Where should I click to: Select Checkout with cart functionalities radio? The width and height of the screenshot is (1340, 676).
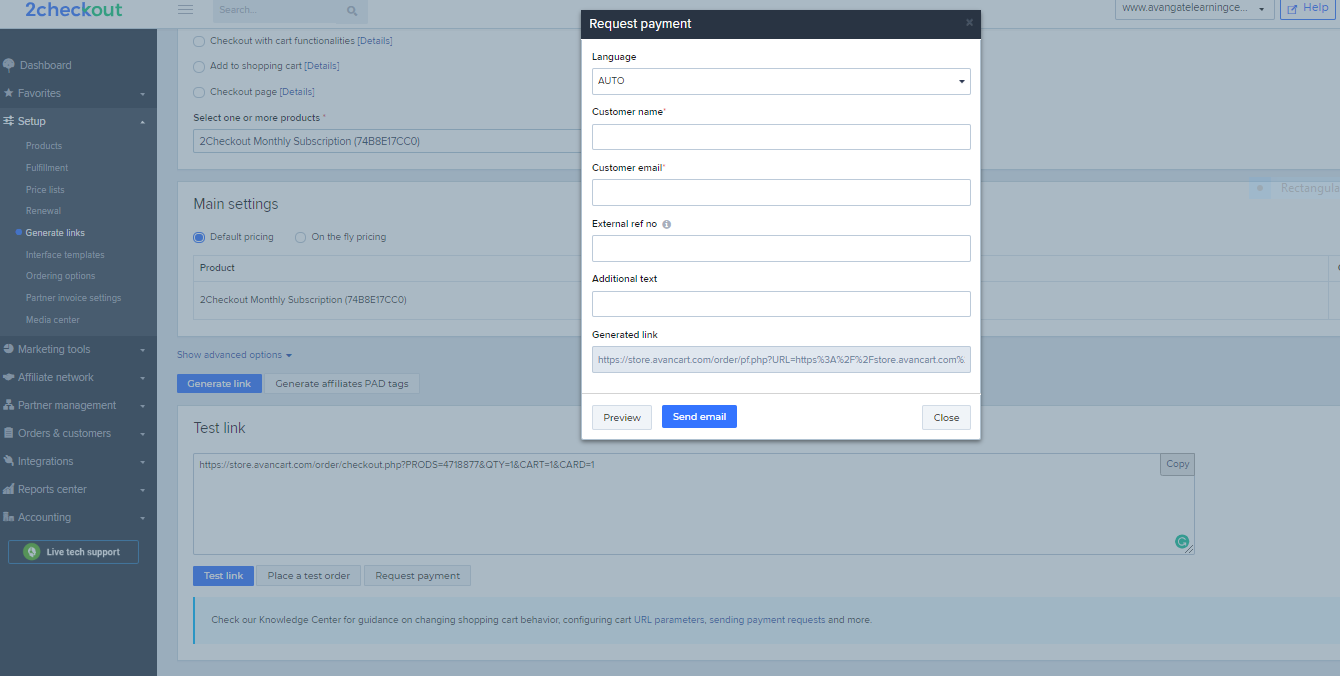(199, 41)
